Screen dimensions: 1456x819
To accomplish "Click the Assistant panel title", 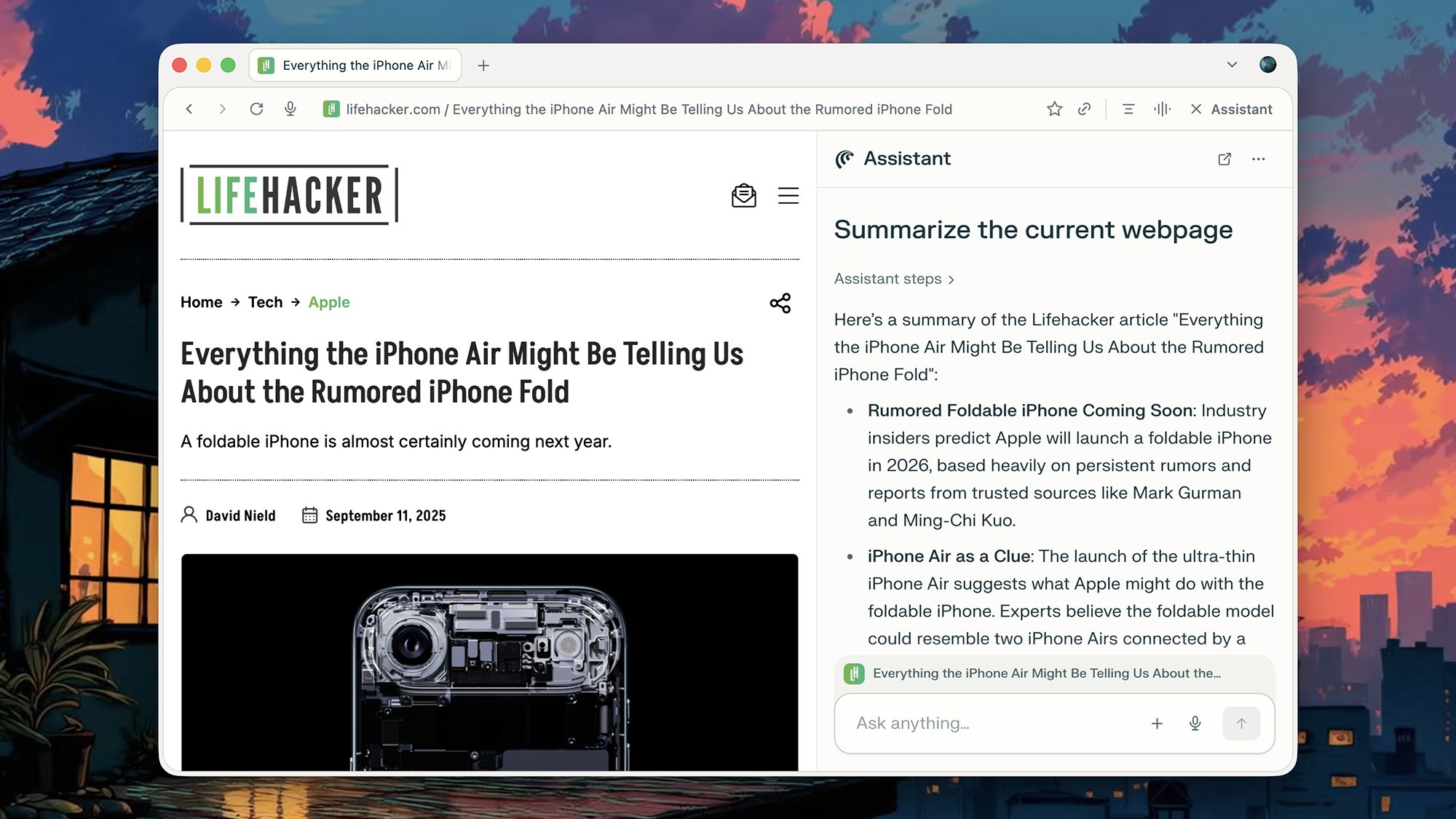I will pyautogui.click(x=906, y=159).
